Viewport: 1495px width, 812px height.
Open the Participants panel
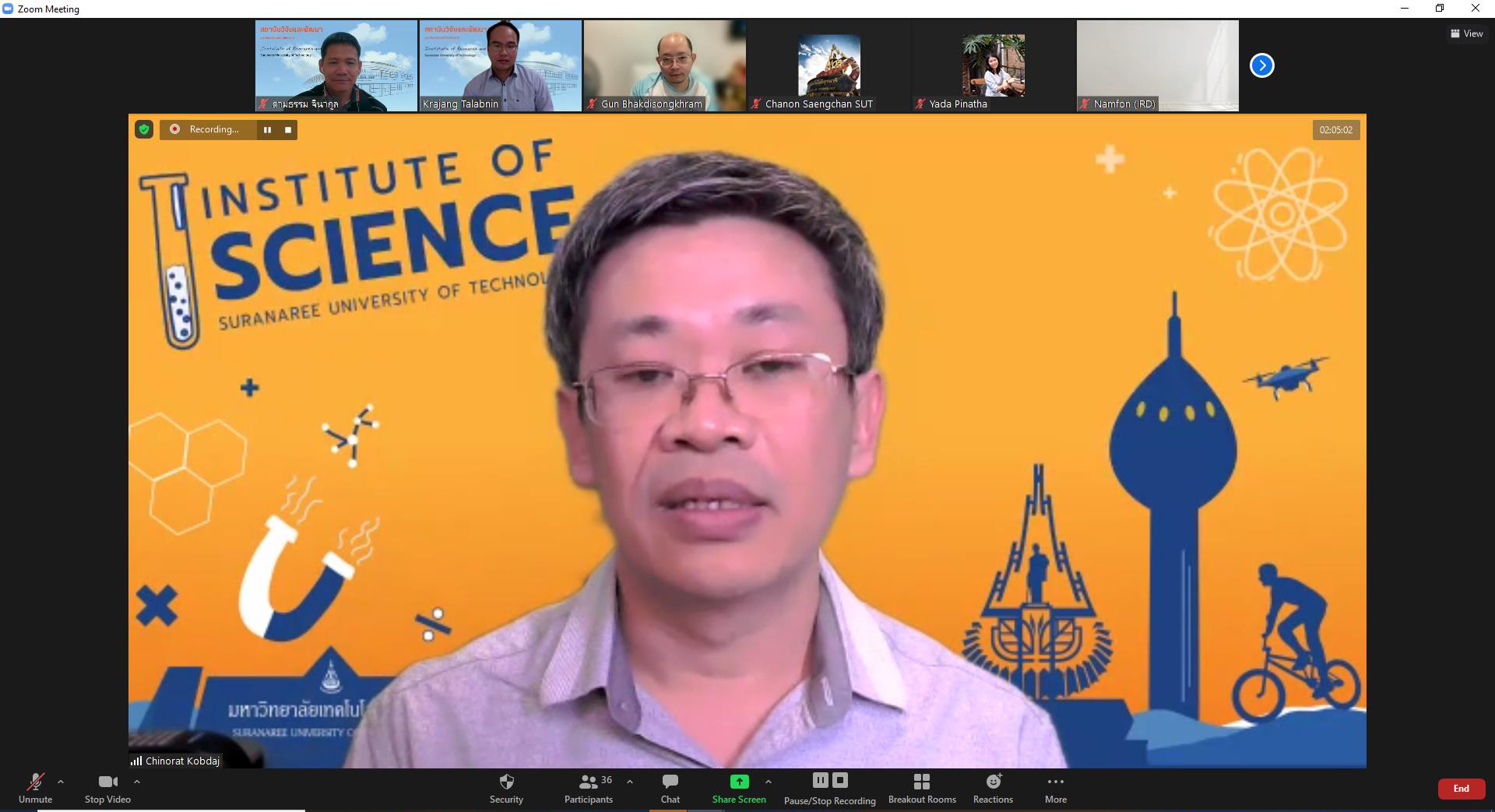(x=589, y=787)
